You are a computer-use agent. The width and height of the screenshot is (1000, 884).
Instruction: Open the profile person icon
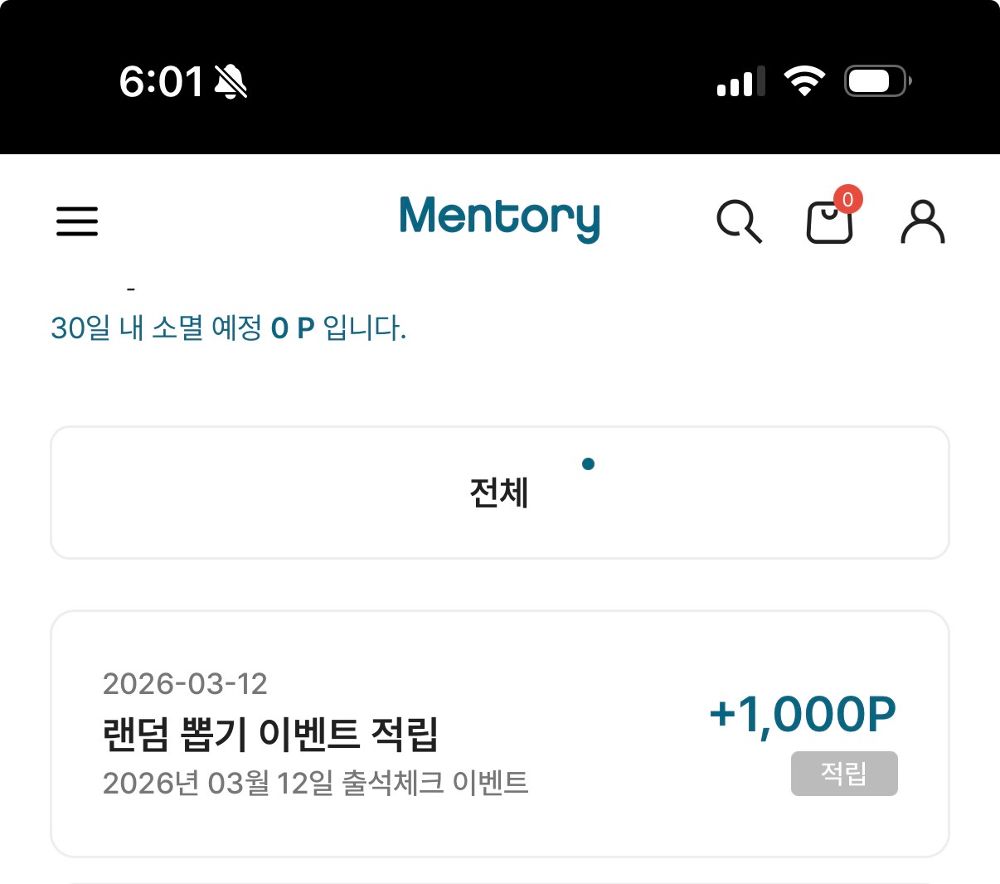point(922,222)
